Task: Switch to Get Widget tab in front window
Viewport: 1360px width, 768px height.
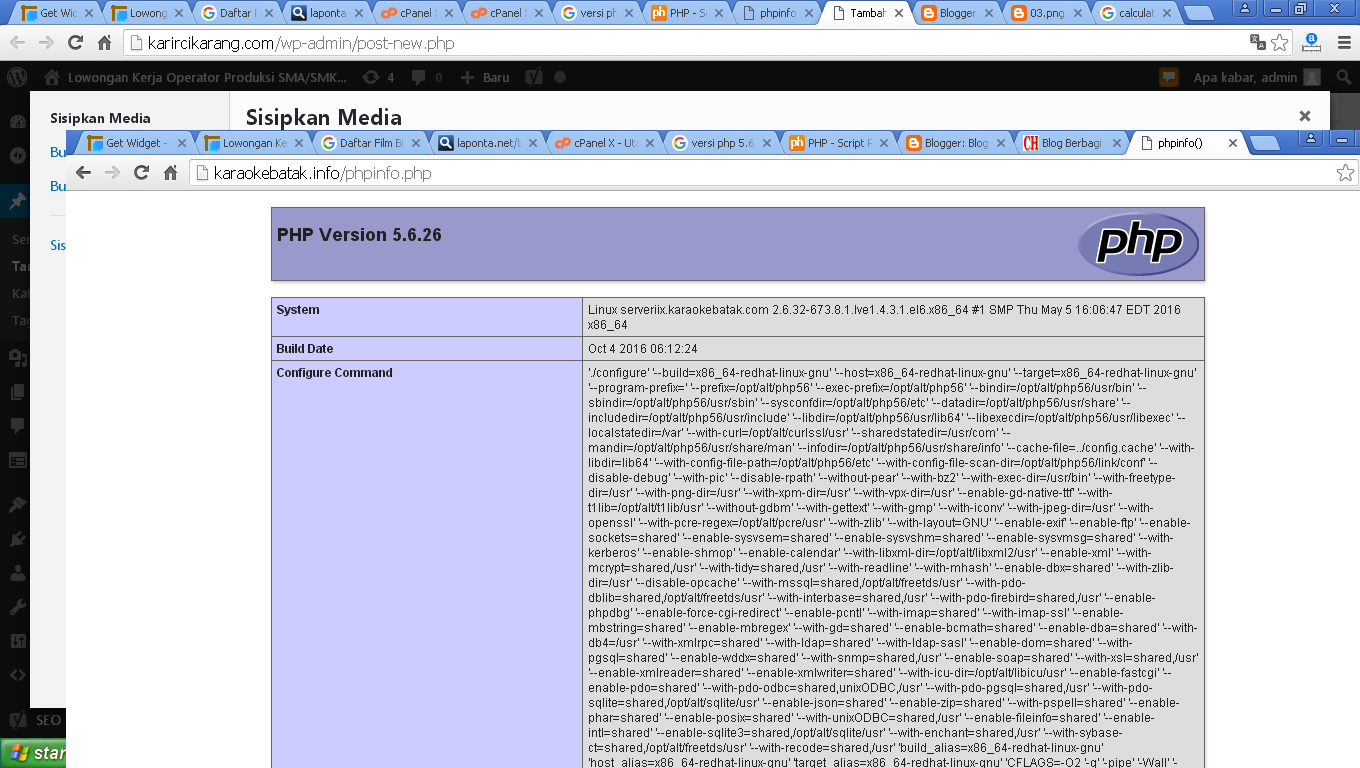Action: point(137,143)
